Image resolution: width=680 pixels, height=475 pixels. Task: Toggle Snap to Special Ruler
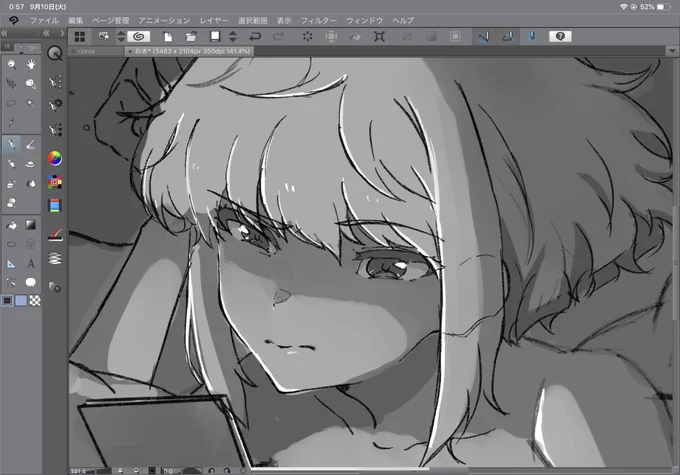(x=508, y=36)
